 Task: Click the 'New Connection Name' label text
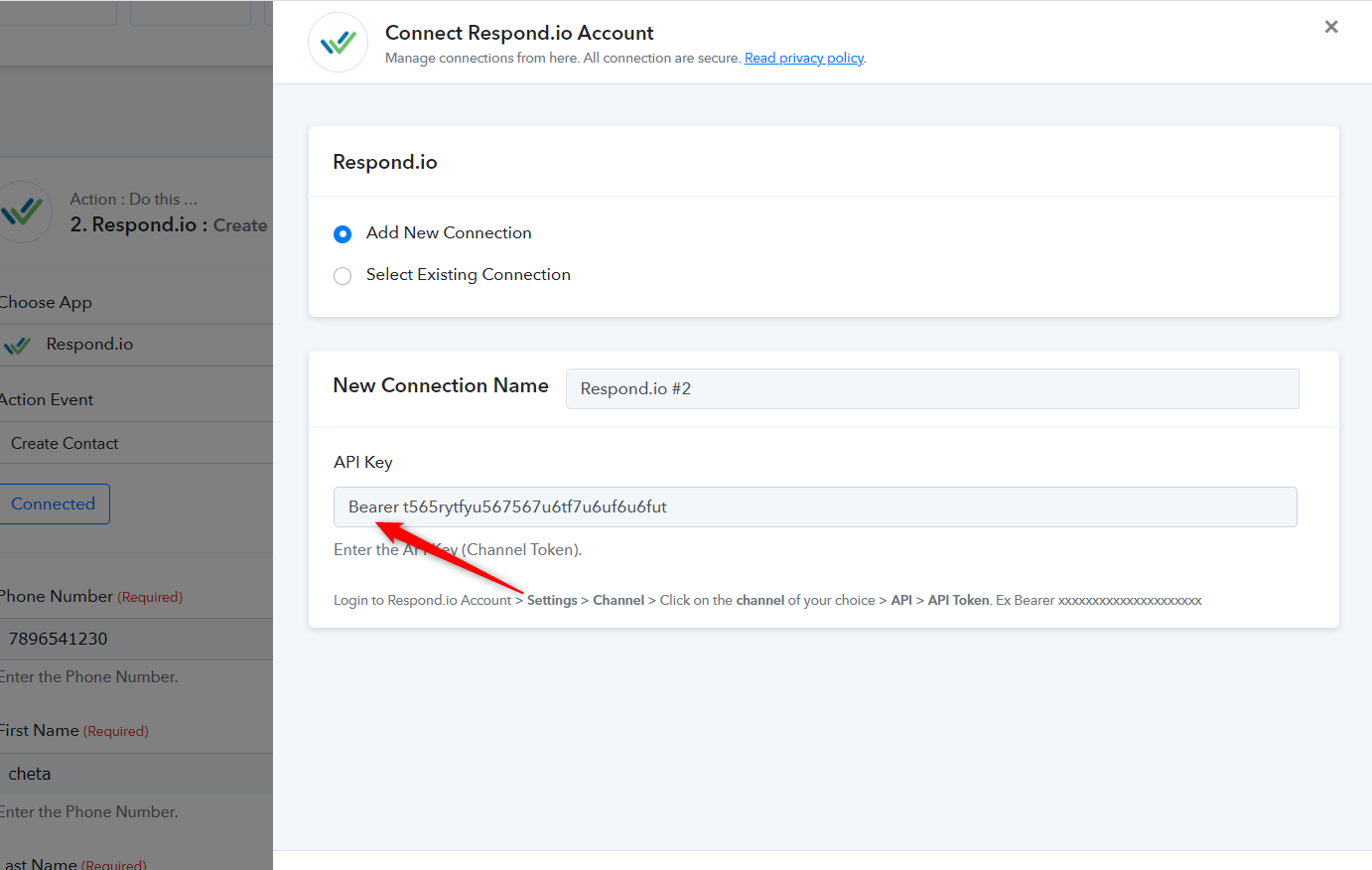441,385
